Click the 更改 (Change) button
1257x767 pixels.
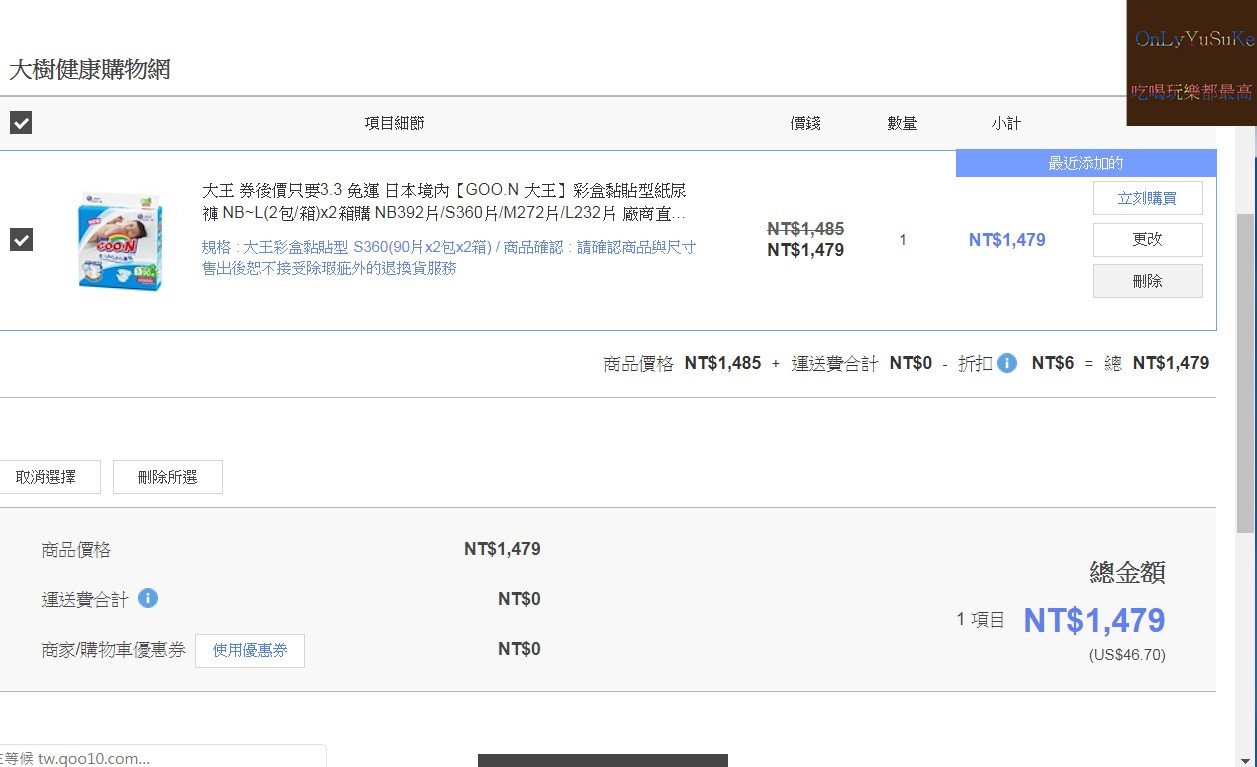pos(1147,239)
